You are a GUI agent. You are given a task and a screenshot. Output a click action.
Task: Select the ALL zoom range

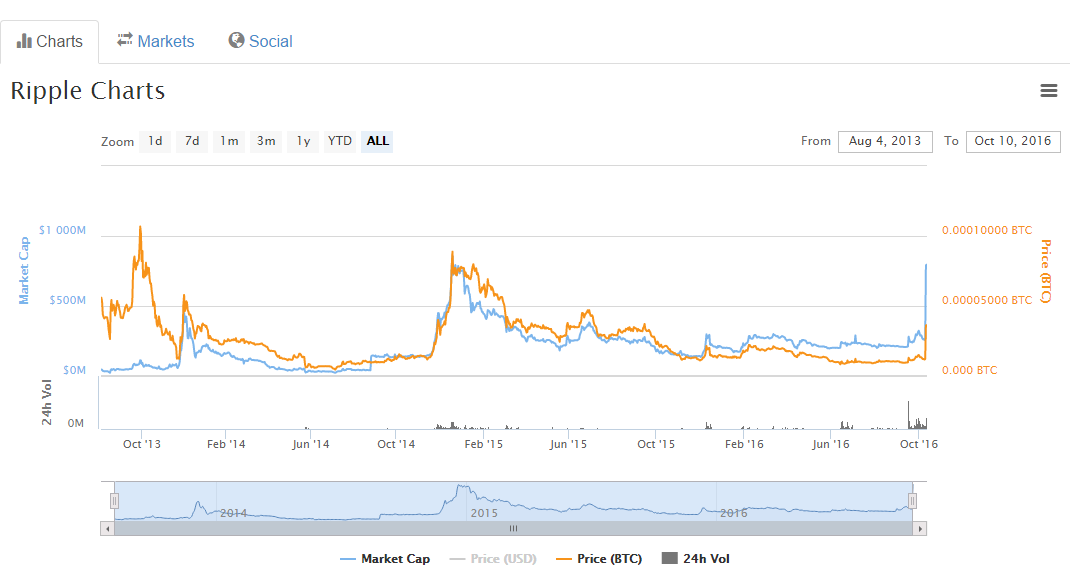[377, 141]
